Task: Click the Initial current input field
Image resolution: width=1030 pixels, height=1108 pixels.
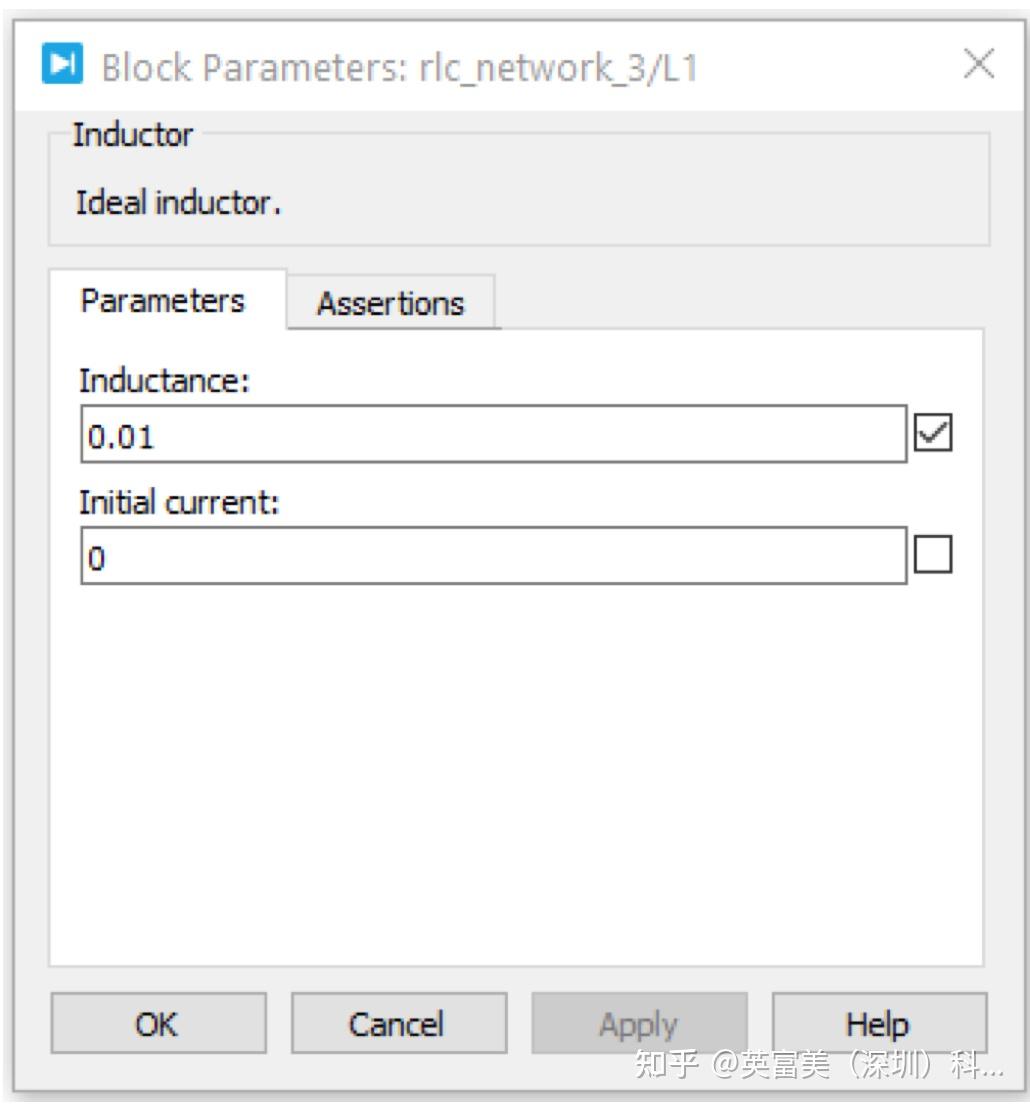Action: tap(493, 557)
